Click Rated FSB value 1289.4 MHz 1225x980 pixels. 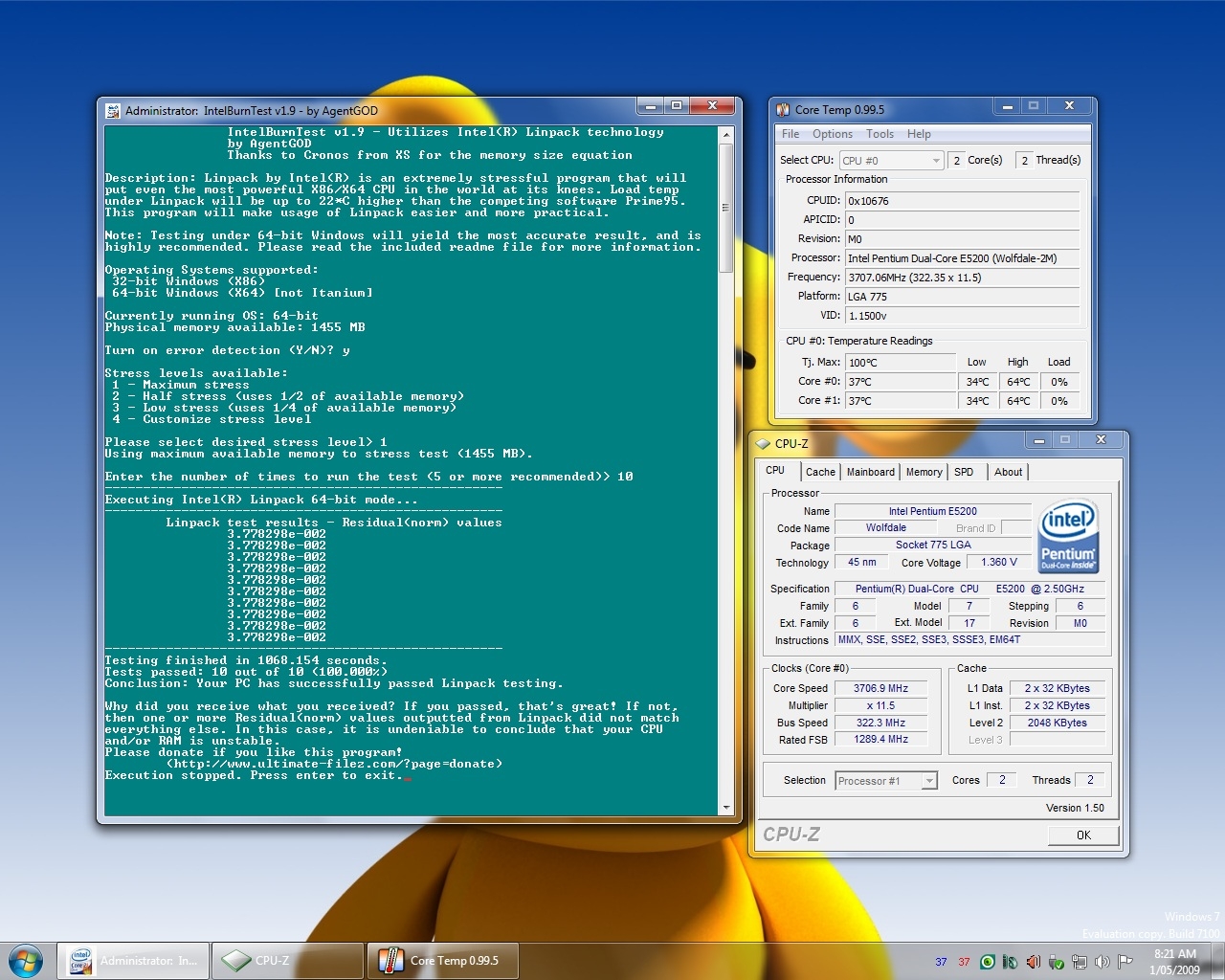click(x=880, y=739)
